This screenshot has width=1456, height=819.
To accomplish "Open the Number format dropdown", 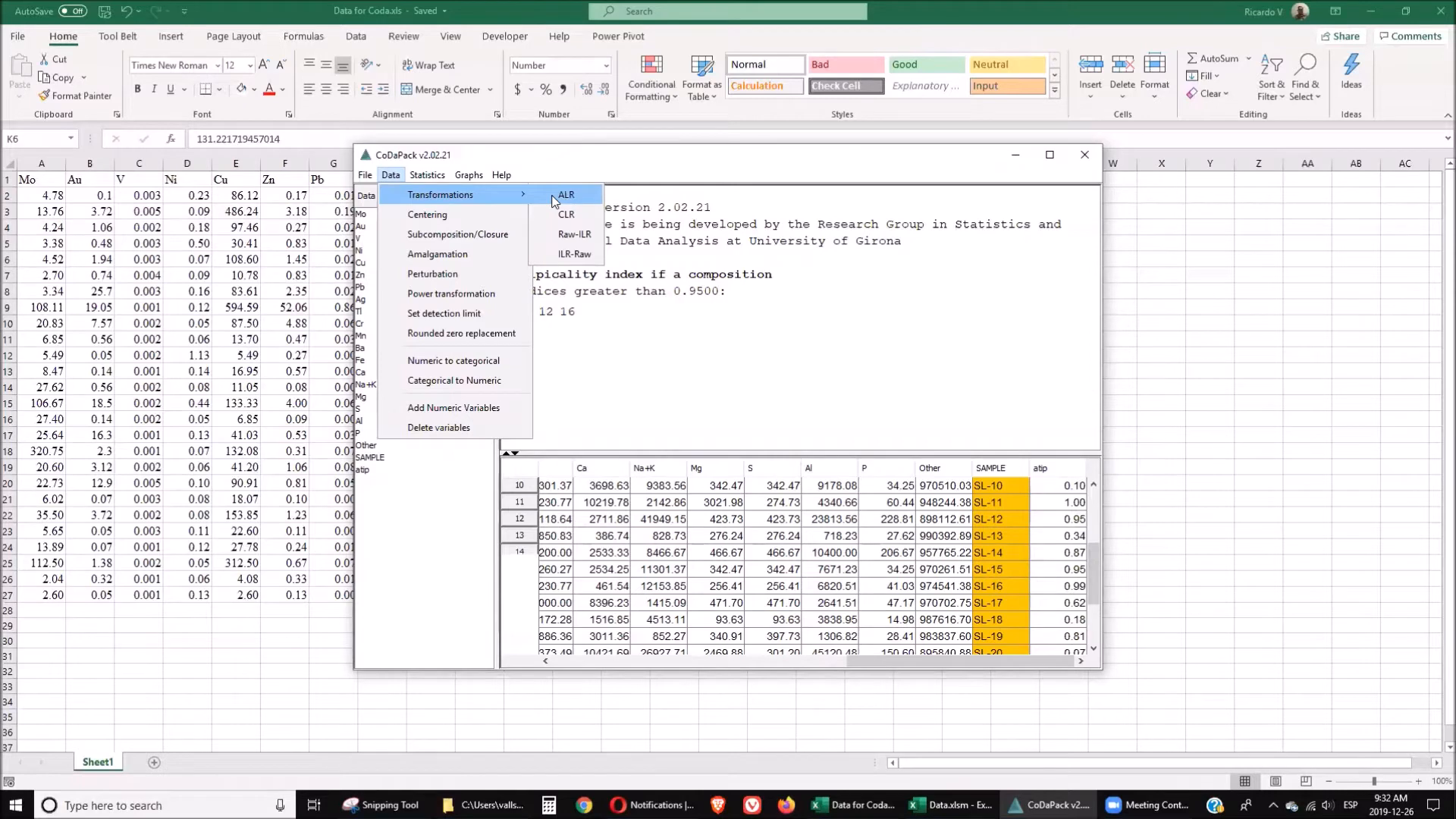I will (x=606, y=65).
